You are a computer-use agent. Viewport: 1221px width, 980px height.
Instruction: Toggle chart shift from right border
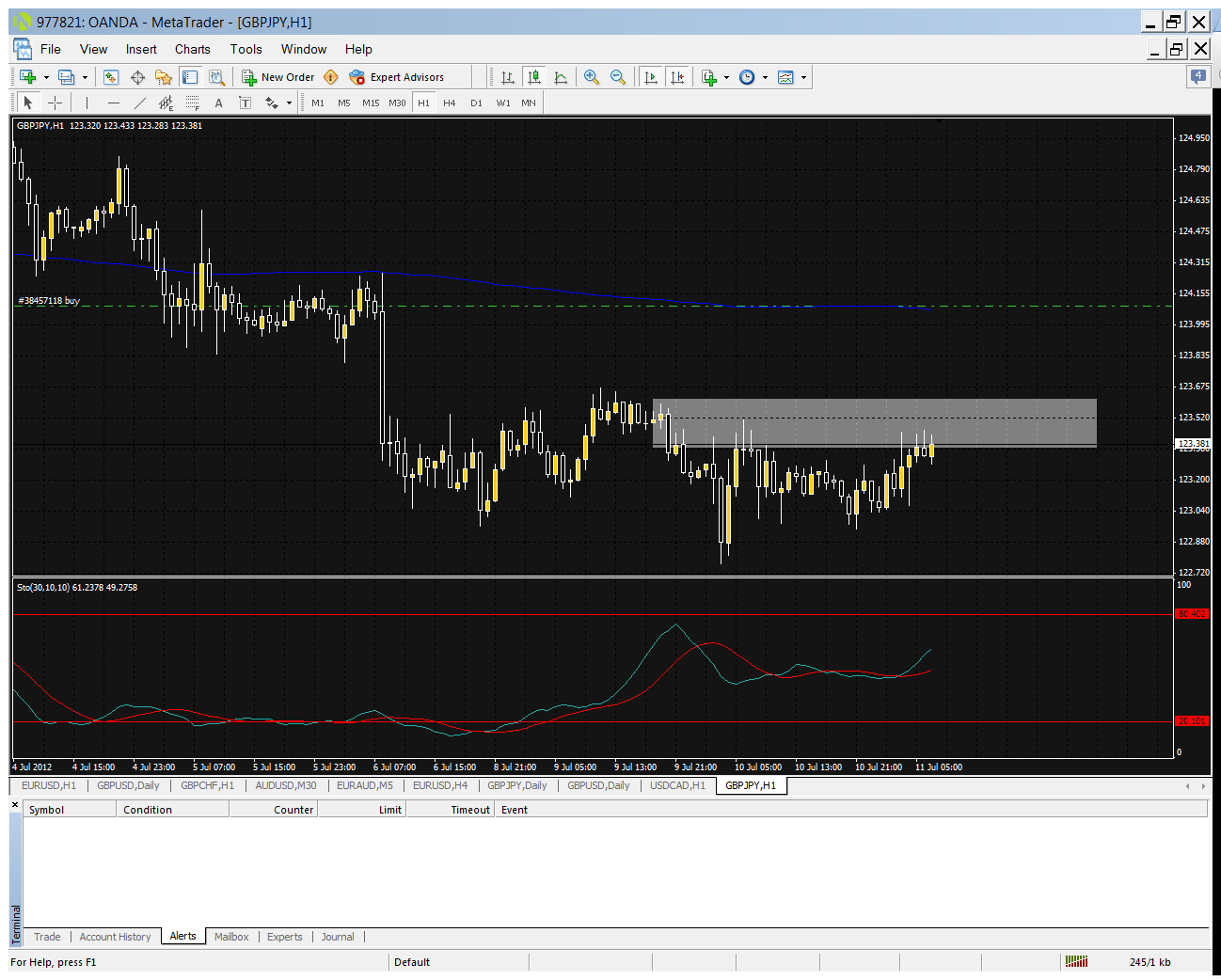pos(677,77)
